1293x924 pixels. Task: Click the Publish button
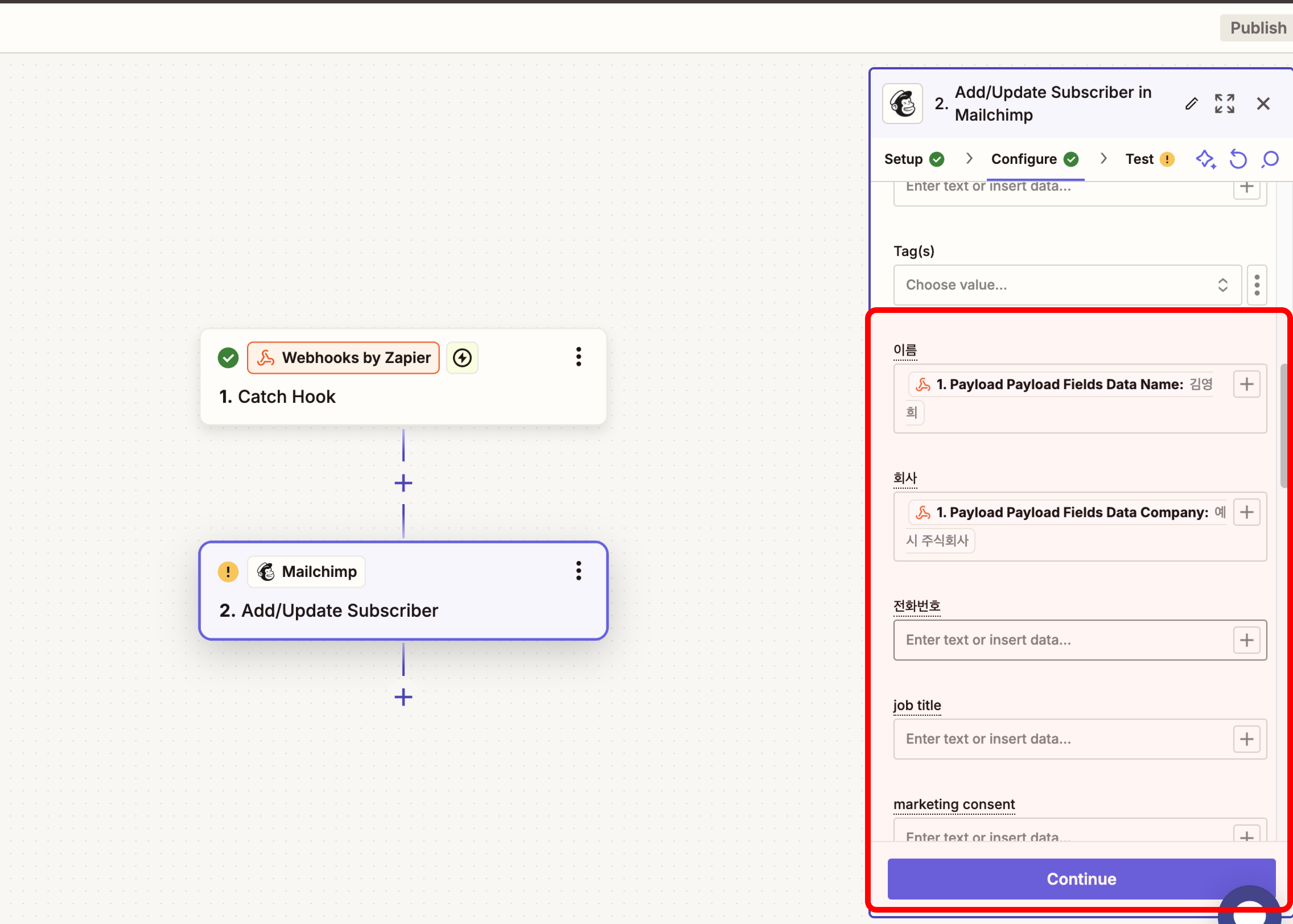[x=1257, y=28]
